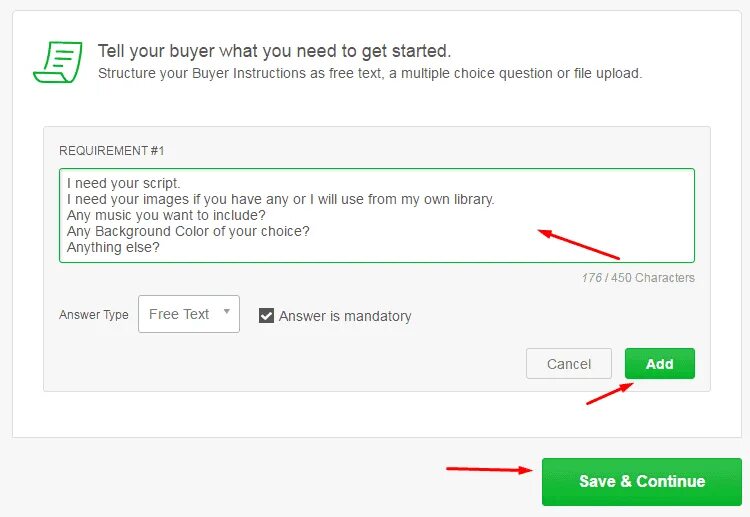
Task: Place cursor on 'Any music you want to include?' line
Action: click(x=166, y=215)
